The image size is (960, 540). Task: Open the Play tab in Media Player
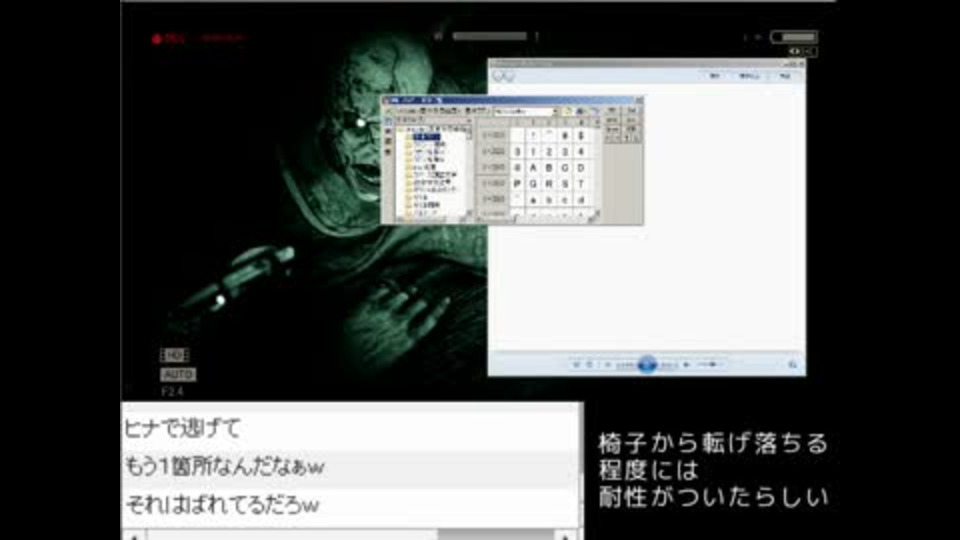coord(714,76)
